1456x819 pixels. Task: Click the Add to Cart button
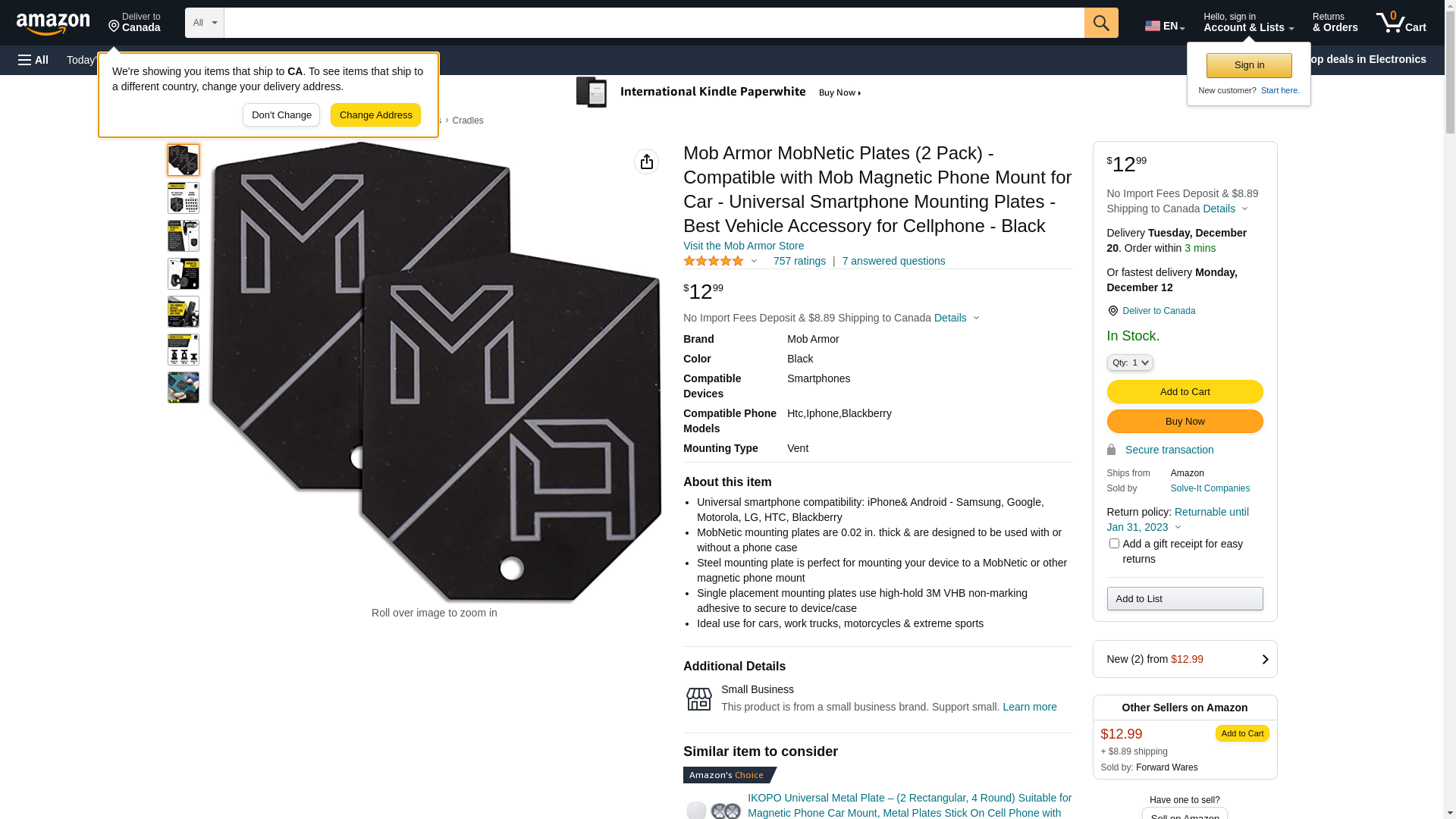click(1185, 392)
